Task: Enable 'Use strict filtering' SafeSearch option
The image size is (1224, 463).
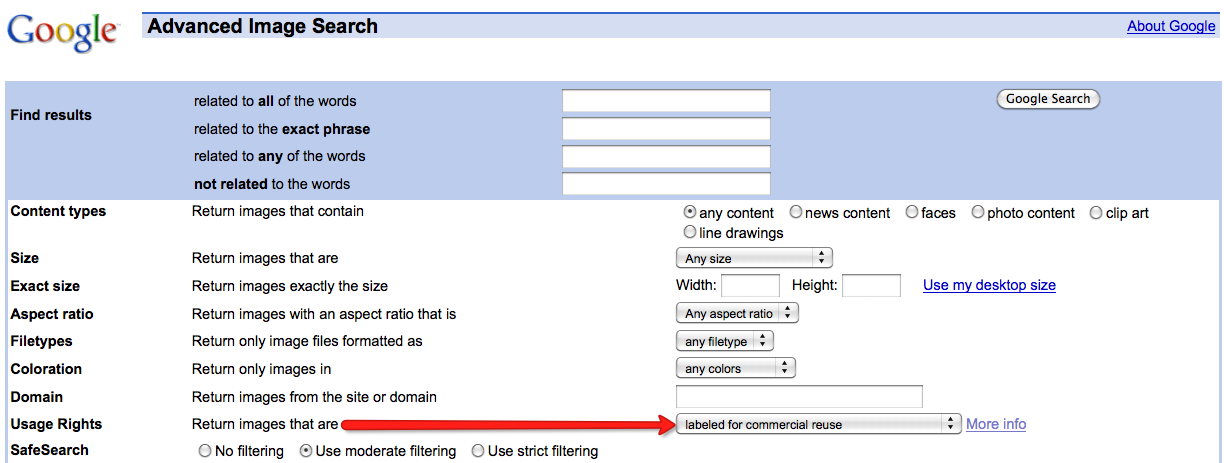Action: (x=478, y=451)
